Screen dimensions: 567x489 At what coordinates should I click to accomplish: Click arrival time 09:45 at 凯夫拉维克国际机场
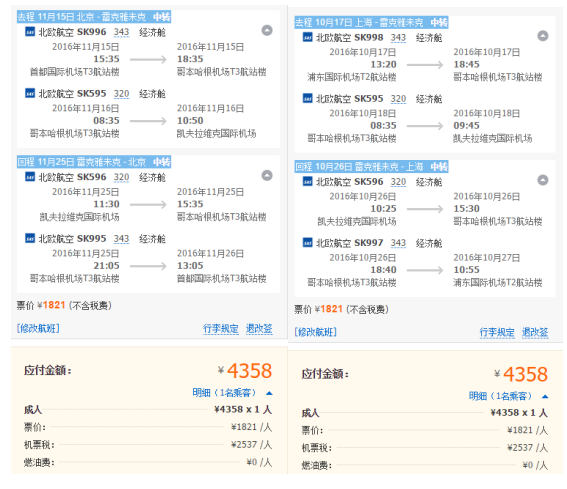(x=466, y=126)
